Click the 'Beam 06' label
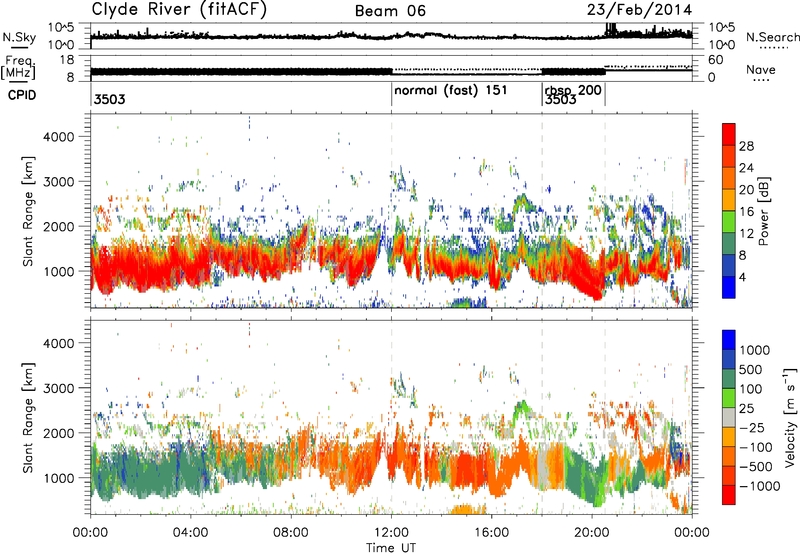Screen dimensions: 800x554 coord(390,11)
